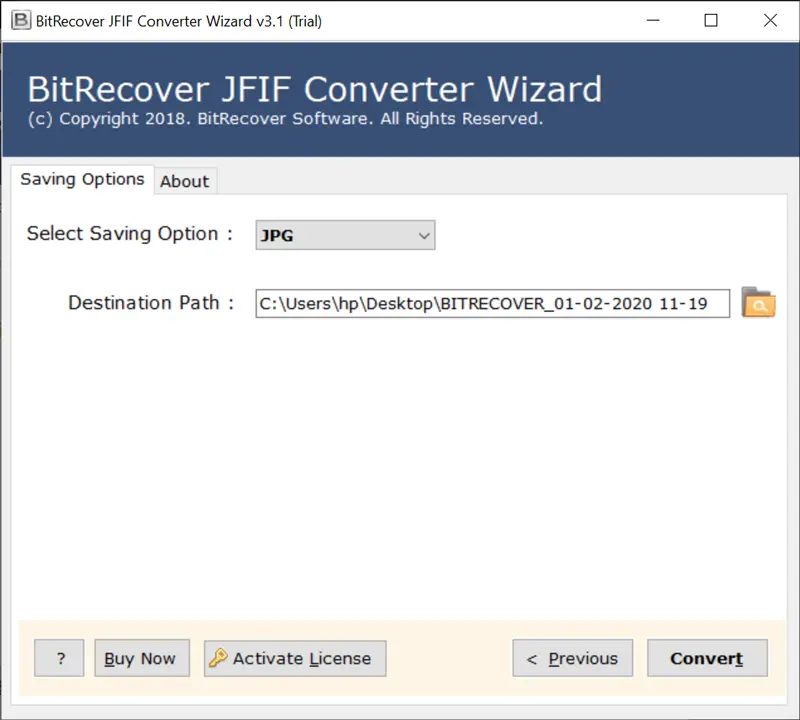Close the BitRecover wizard window
Viewport: 800px width, 720px height.
click(770, 20)
